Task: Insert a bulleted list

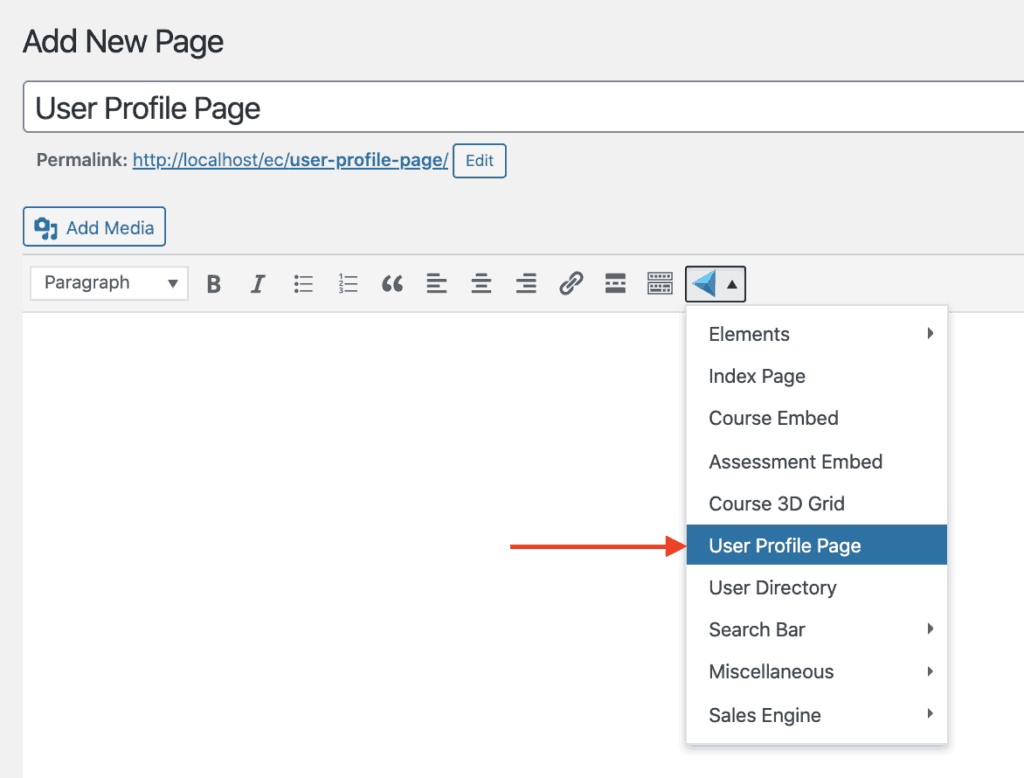Action: coord(303,284)
